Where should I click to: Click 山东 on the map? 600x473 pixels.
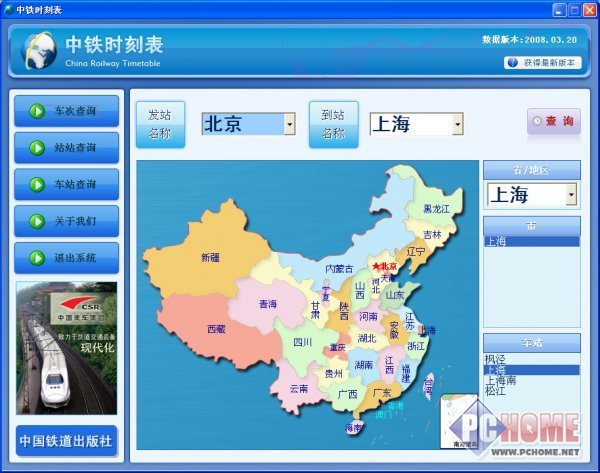point(395,295)
